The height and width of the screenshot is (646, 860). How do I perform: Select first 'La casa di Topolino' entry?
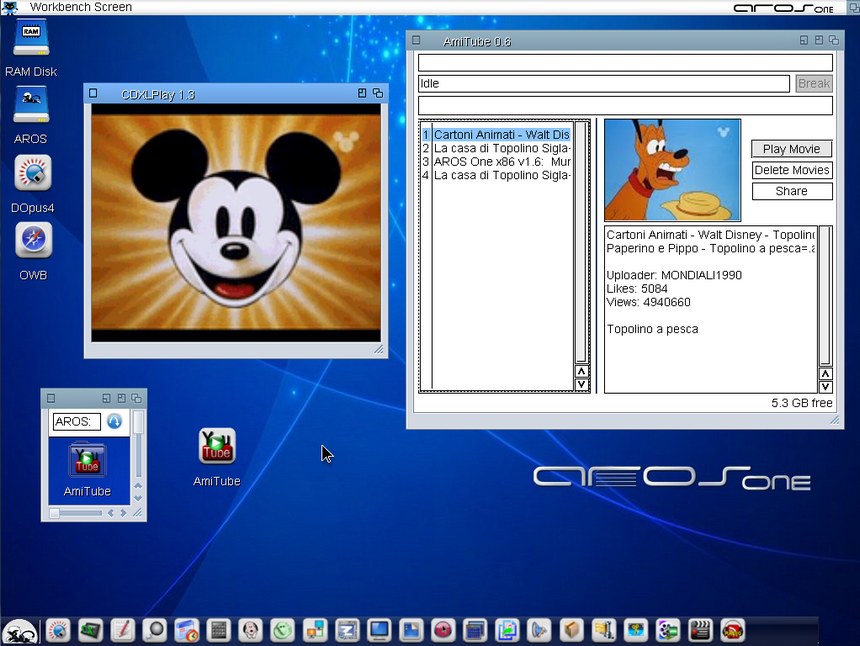502,148
